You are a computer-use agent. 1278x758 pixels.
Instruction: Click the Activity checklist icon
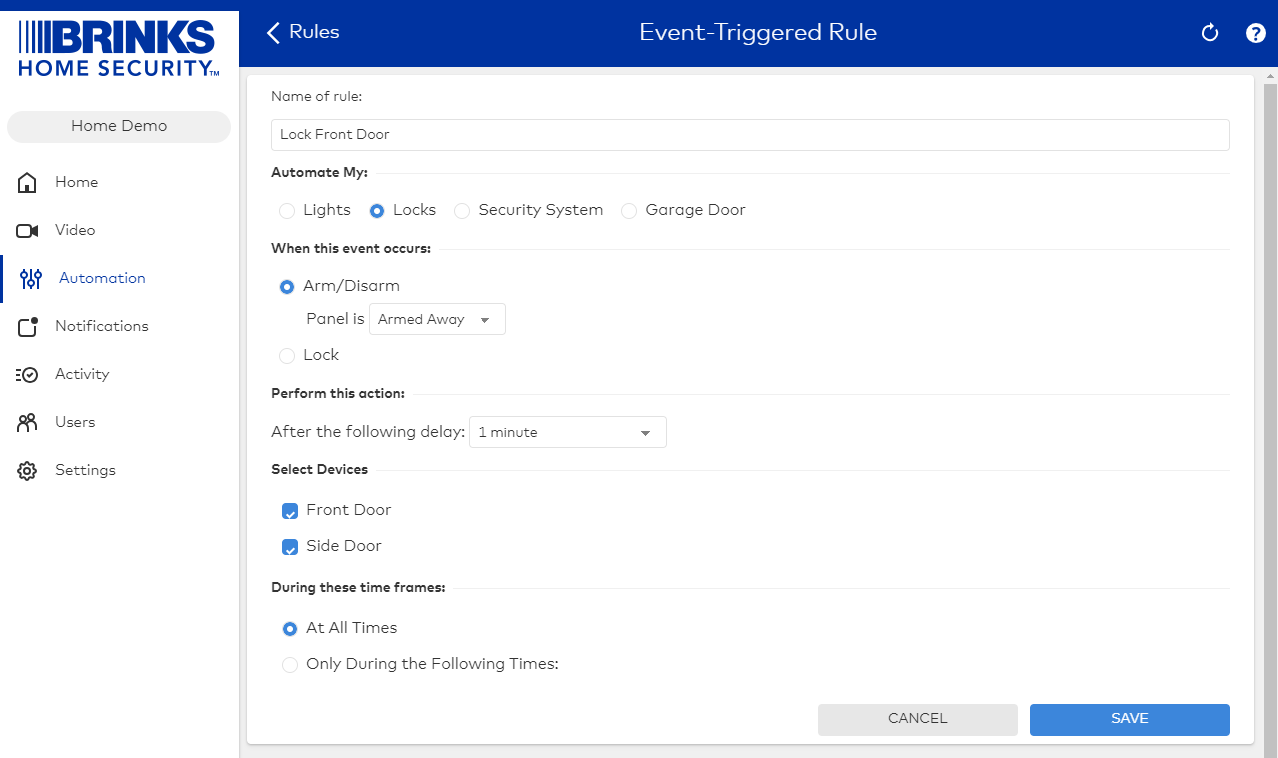[27, 374]
